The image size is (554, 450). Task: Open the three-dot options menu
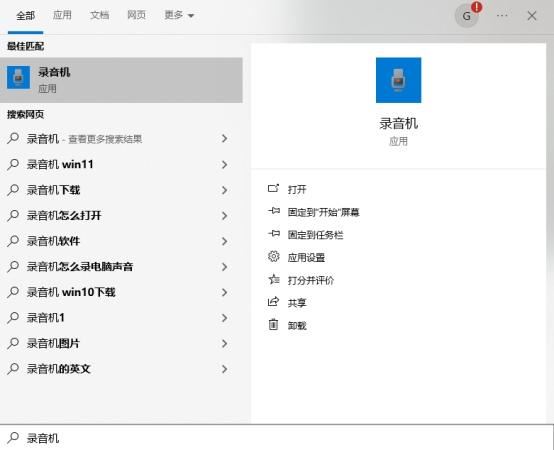click(502, 16)
